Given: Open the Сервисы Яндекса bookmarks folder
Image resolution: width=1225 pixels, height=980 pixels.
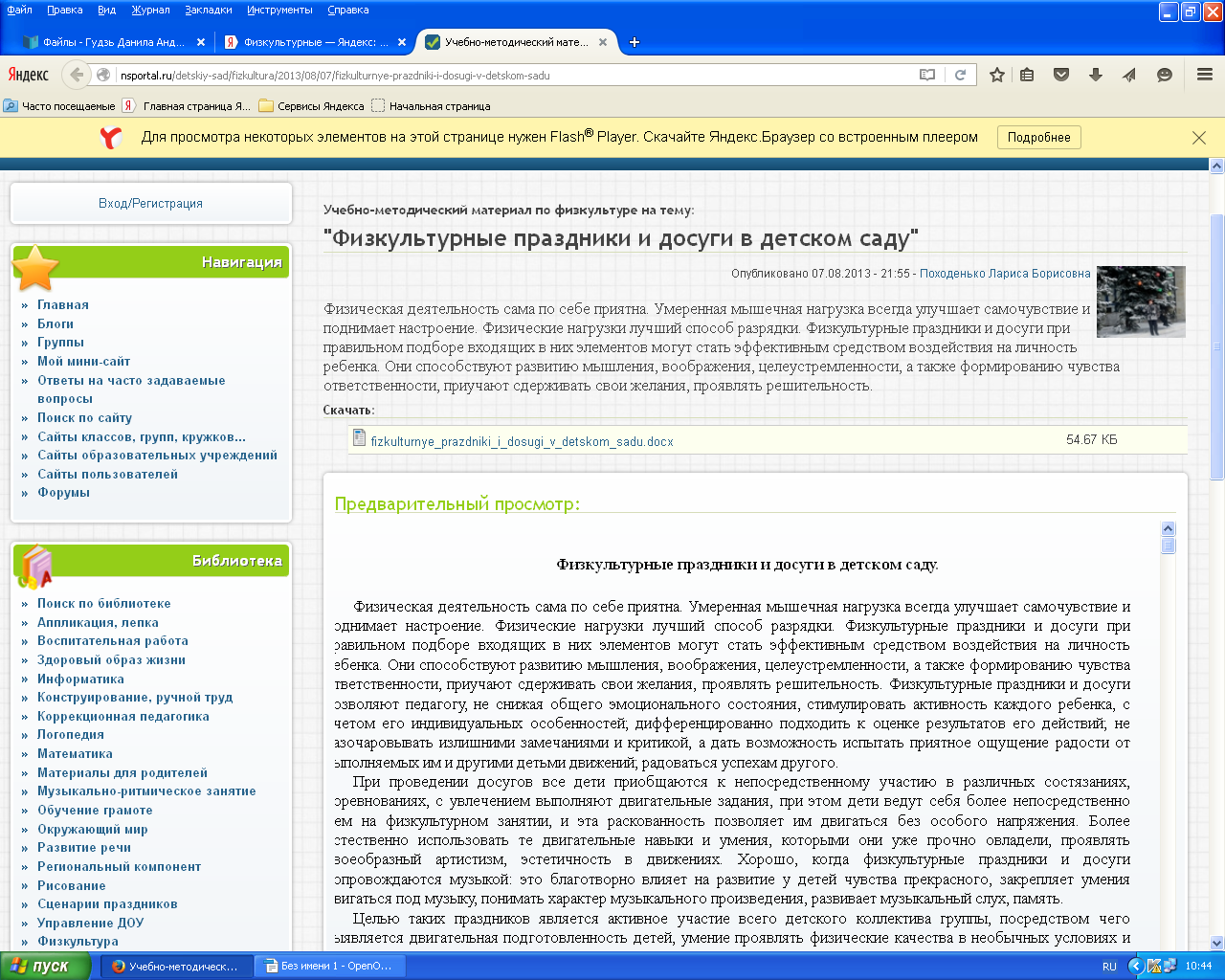Looking at the screenshot, I should [x=311, y=106].
